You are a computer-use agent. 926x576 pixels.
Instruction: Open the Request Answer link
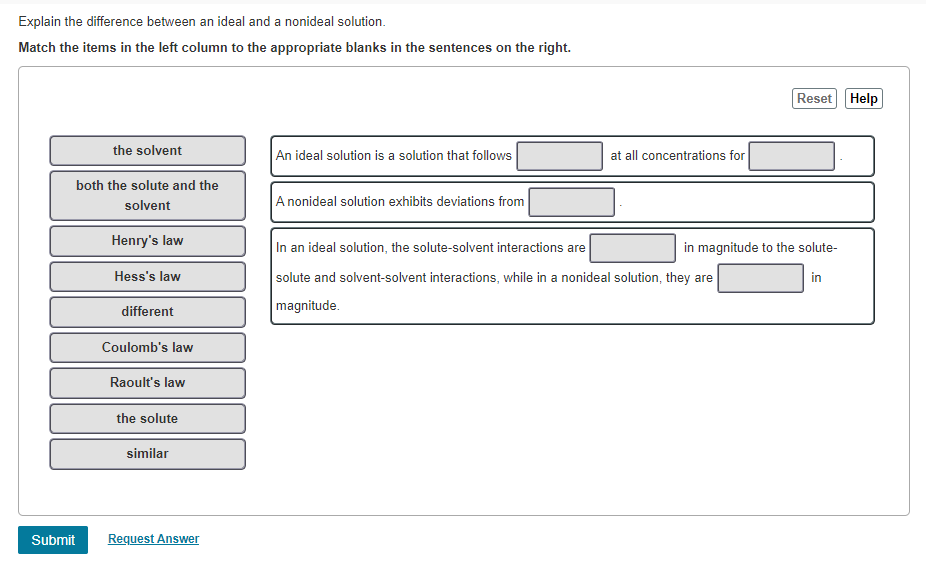(153, 539)
